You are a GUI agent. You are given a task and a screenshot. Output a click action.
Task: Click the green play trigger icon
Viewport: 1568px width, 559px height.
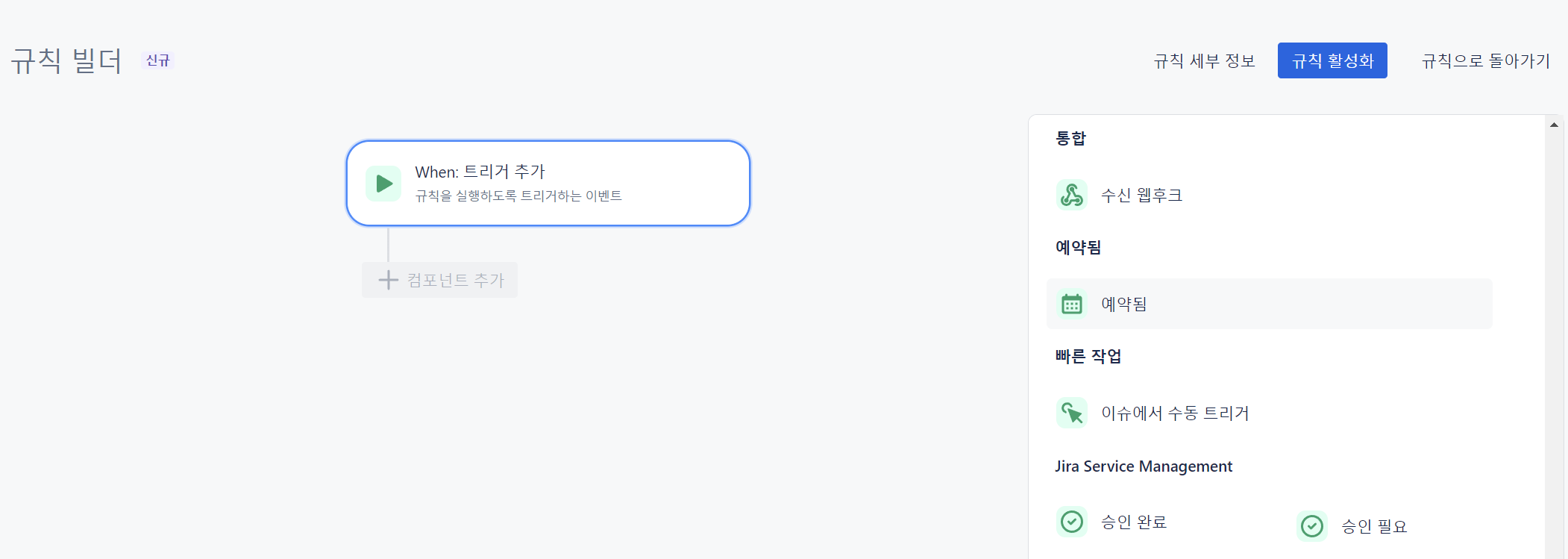coord(383,184)
